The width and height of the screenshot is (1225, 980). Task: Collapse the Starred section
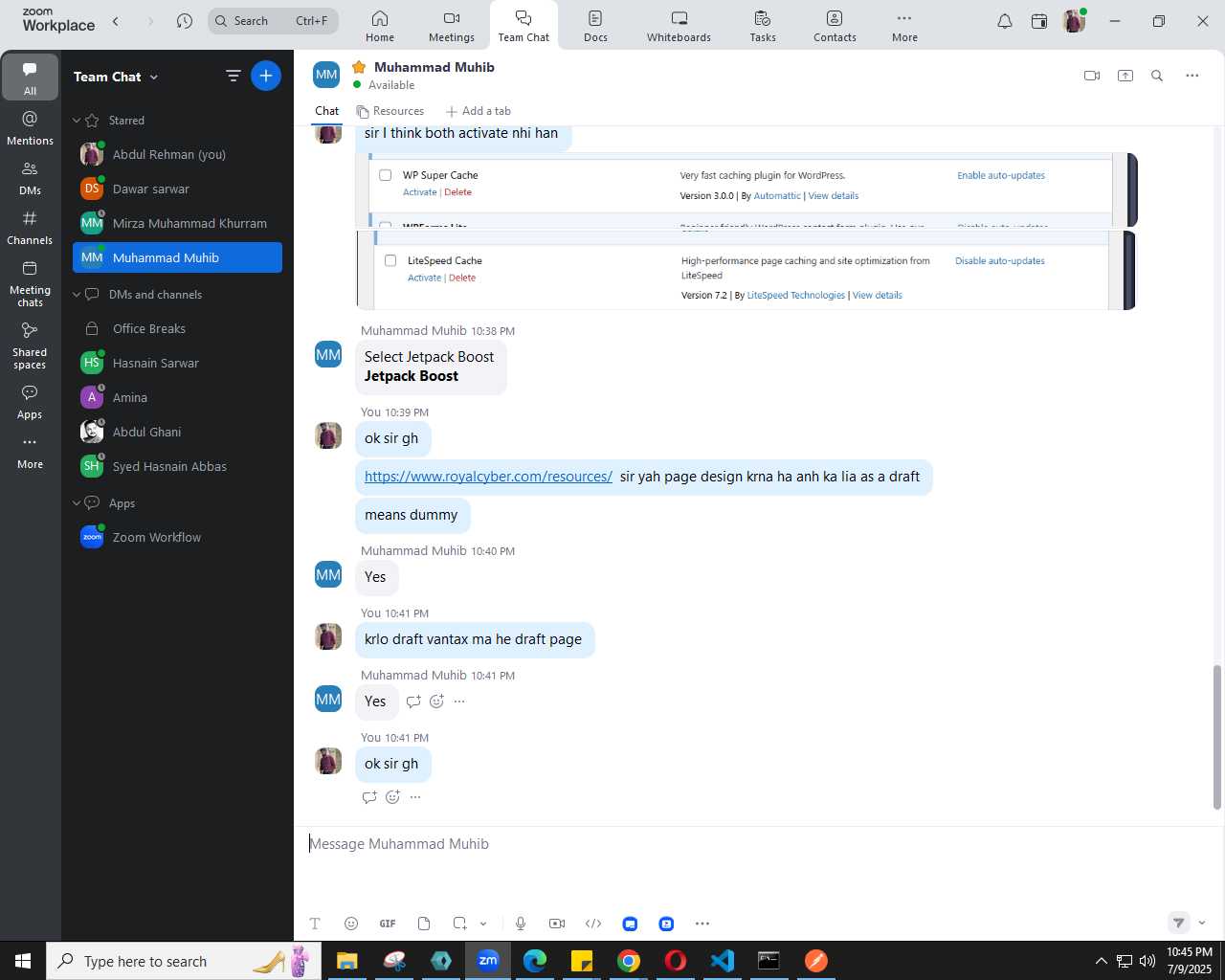click(77, 121)
